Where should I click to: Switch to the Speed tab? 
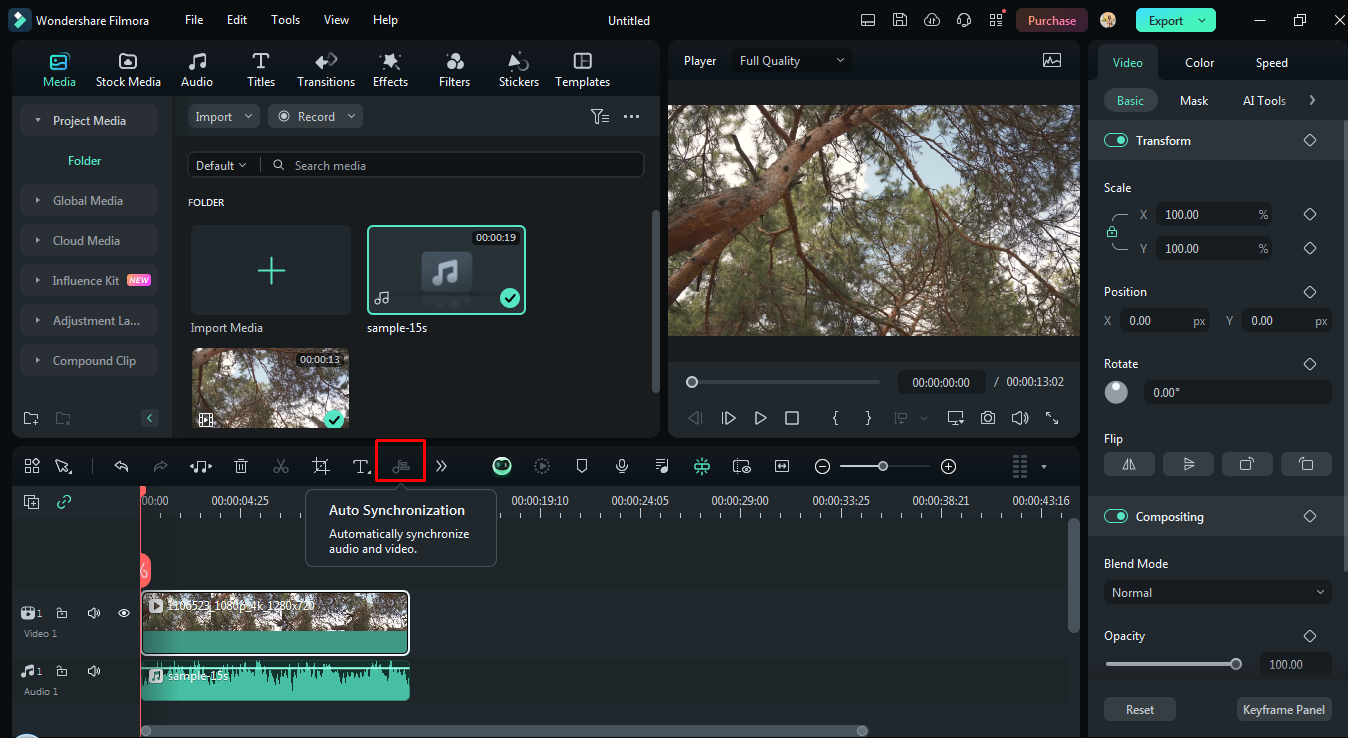click(x=1272, y=63)
